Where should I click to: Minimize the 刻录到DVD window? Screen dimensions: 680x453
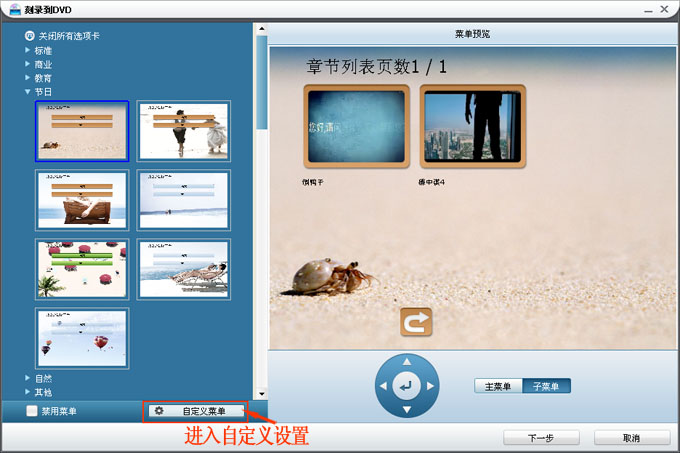tap(648, 10)
